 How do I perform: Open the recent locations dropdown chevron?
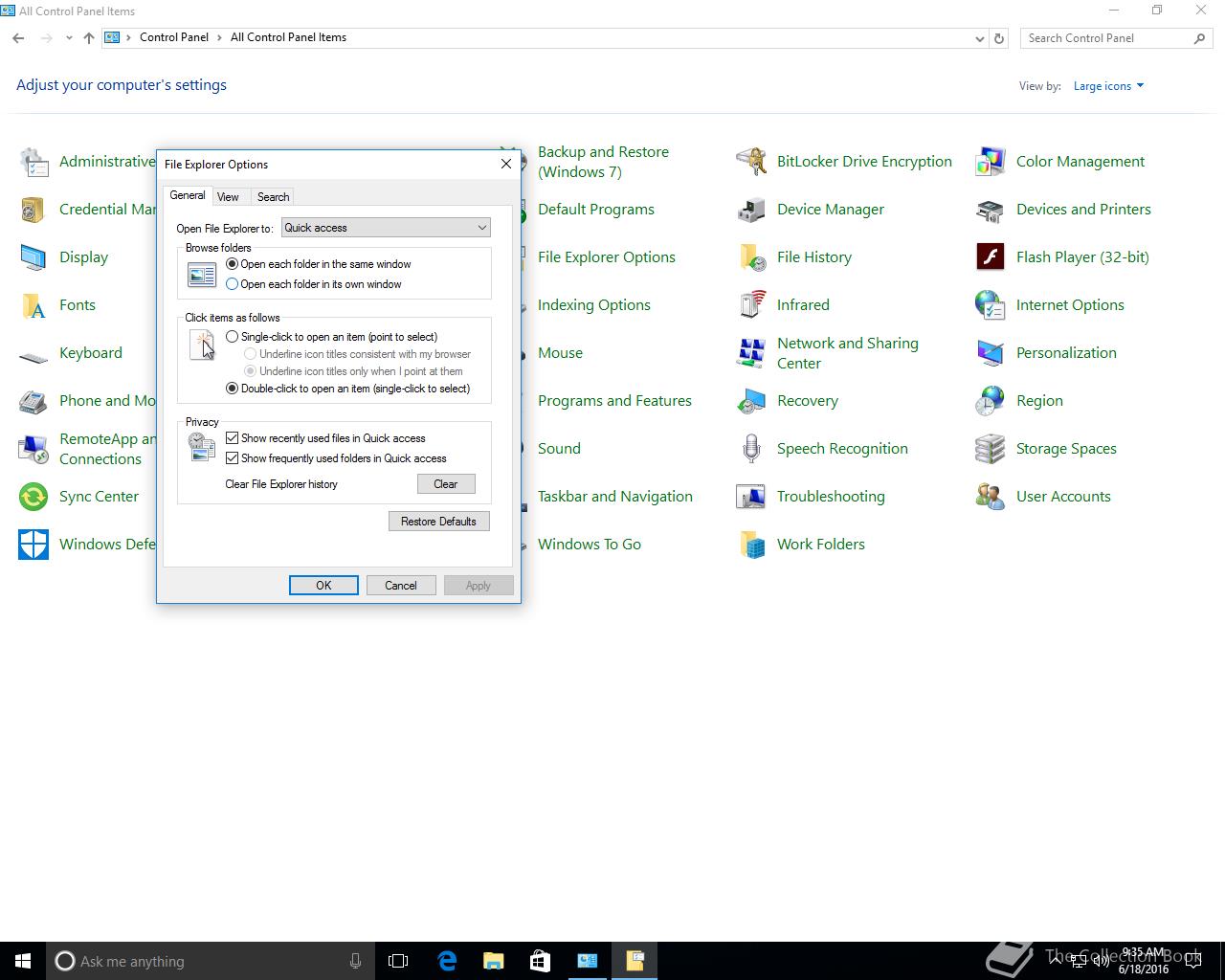click(69, 38)
